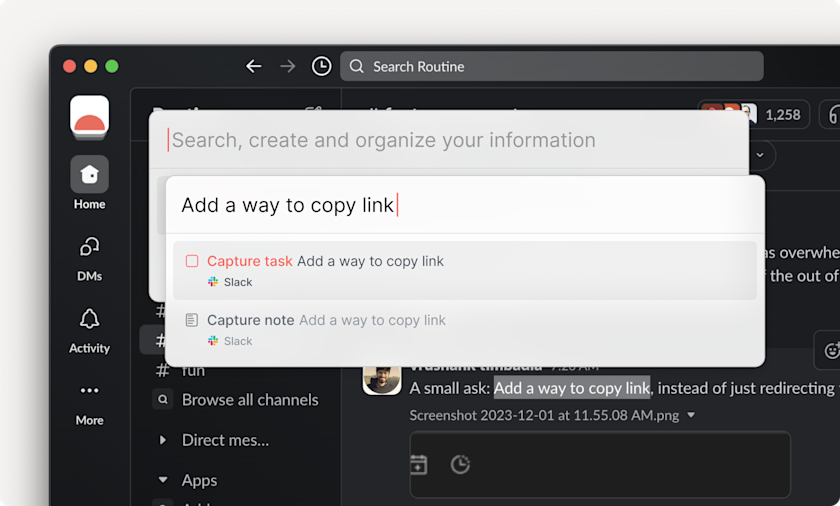
Task: Open the history clock icon
Action: [x=321, y=66]
